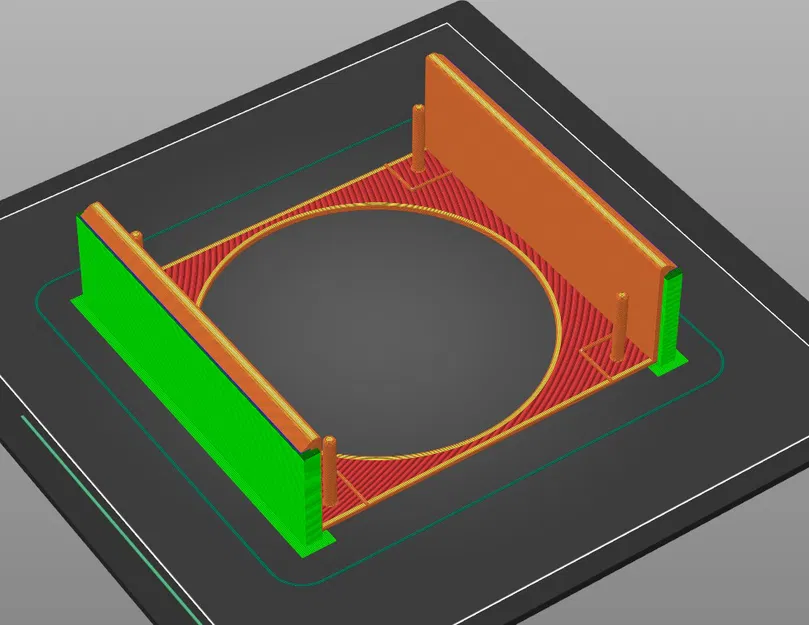Select the yellow circular perimeter ring
The width and height of the screenshot is (809, 625).
(379, 331)
